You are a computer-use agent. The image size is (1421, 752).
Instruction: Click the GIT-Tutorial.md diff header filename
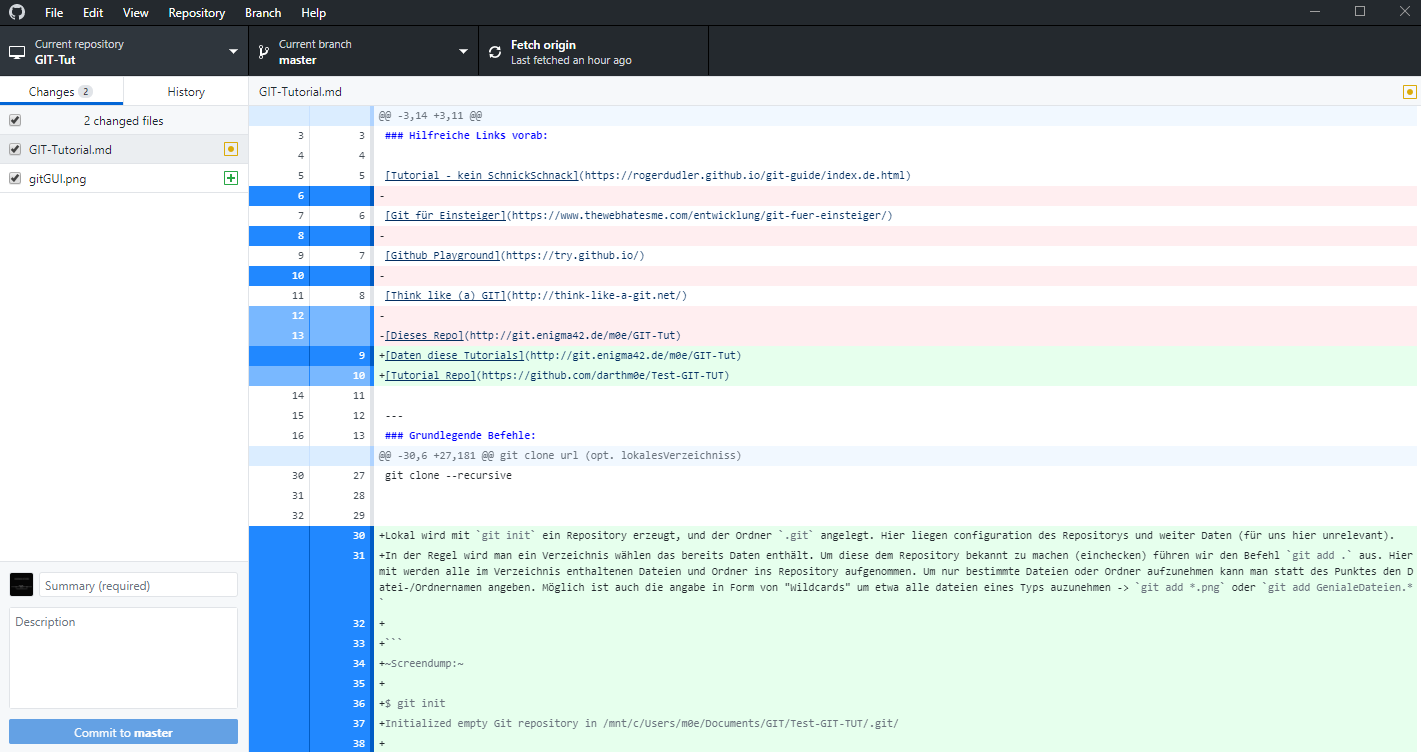(x=300, y=91)
